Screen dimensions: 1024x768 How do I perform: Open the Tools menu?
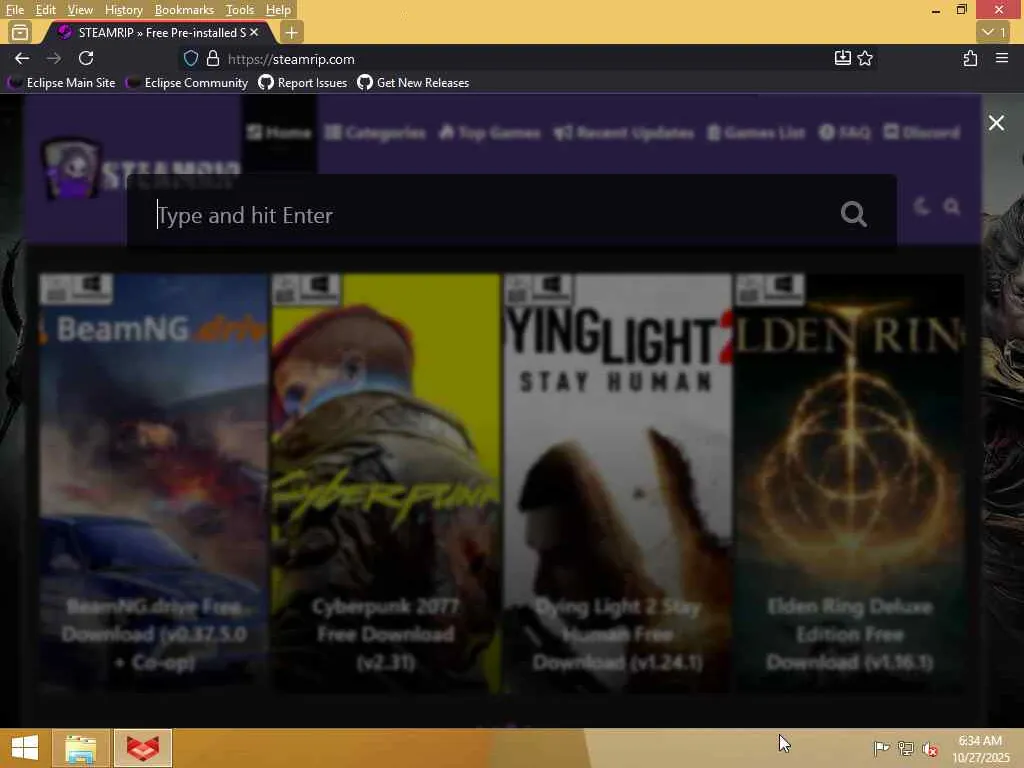click(240, 10)
